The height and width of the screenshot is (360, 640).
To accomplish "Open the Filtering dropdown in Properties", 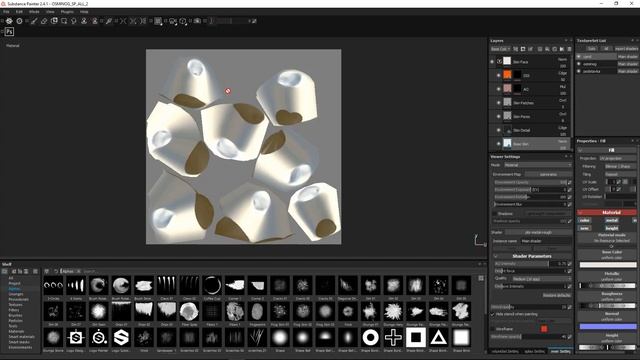I will [x=620, y=167].
